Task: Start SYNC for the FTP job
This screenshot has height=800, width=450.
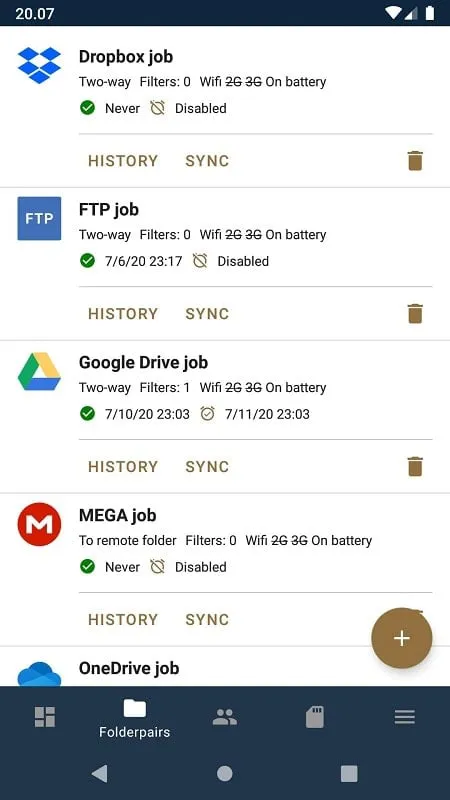Action: click(207, 314)
